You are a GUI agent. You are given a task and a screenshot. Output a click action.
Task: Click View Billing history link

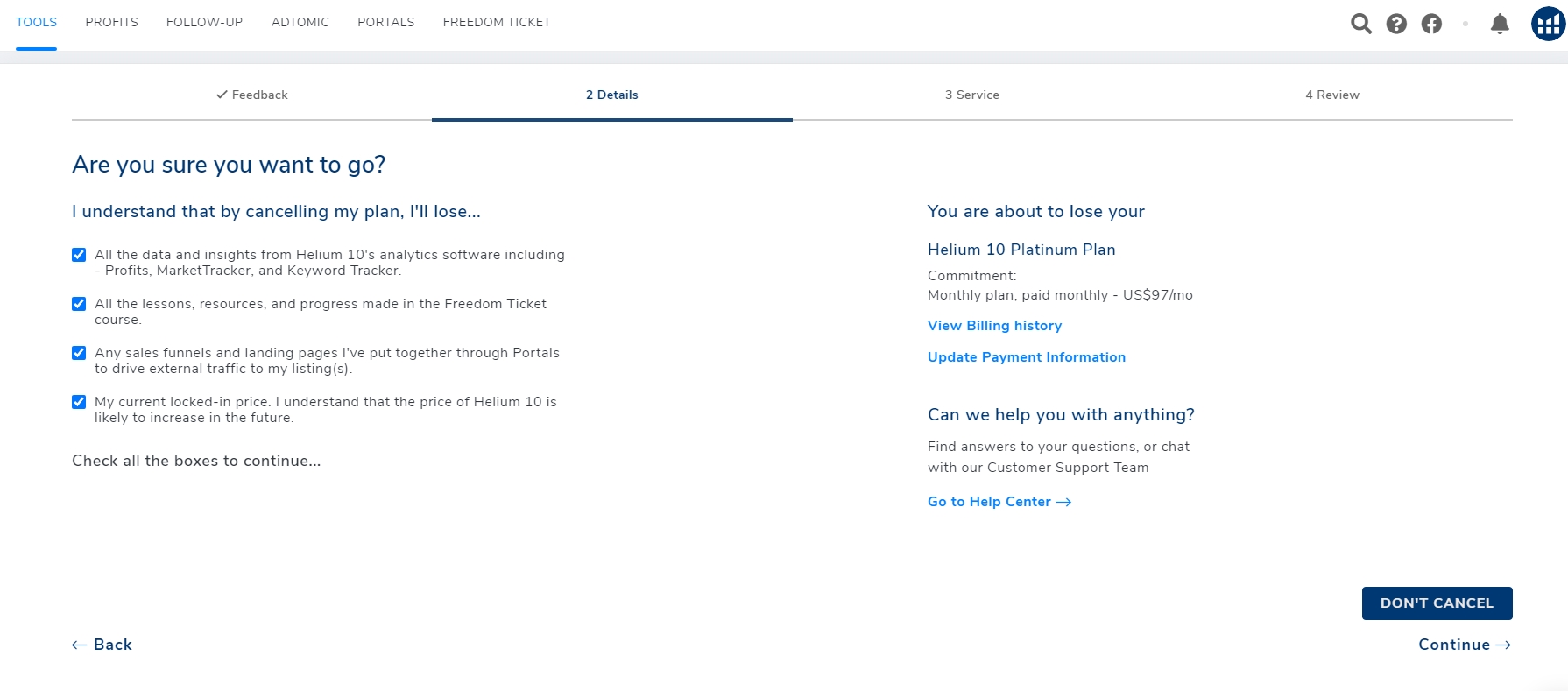[994, 326]
